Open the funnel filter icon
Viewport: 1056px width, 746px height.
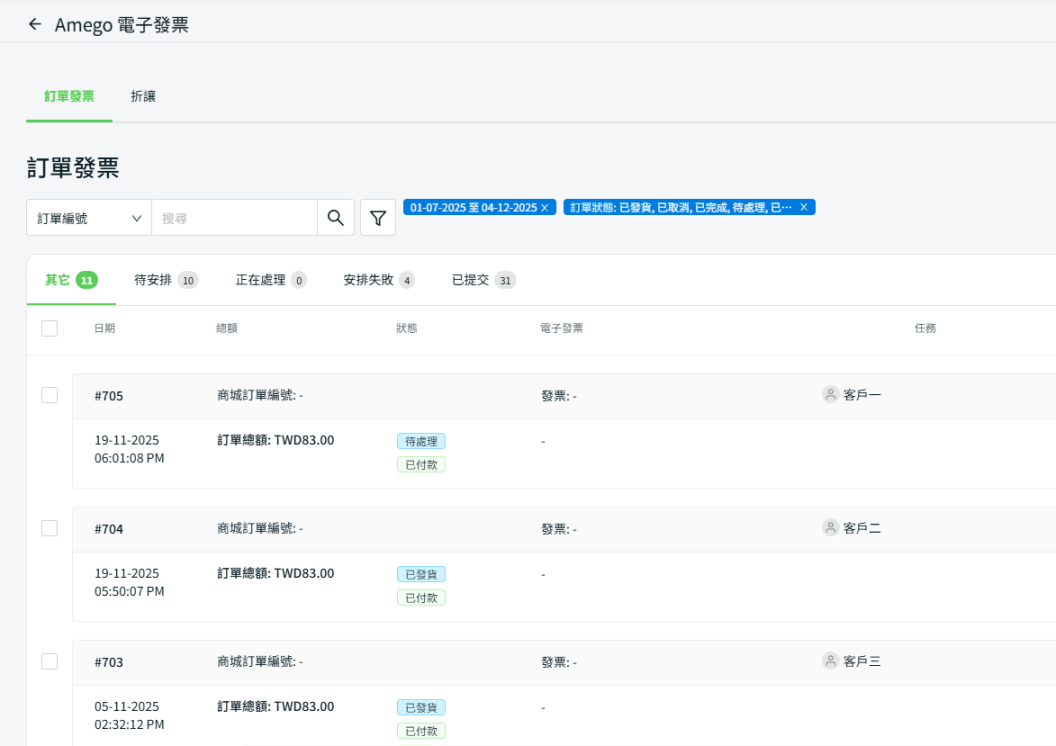coord(378,218)
